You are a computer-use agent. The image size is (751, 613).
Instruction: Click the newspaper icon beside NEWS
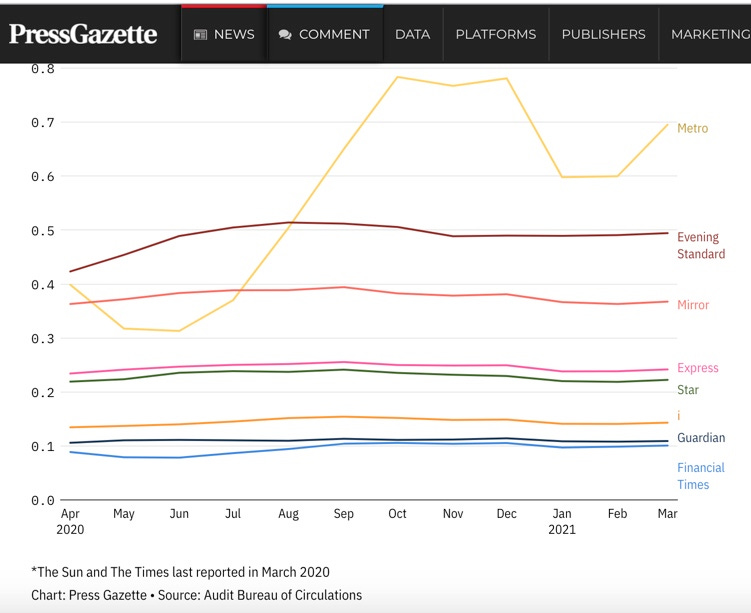point(200,34)
